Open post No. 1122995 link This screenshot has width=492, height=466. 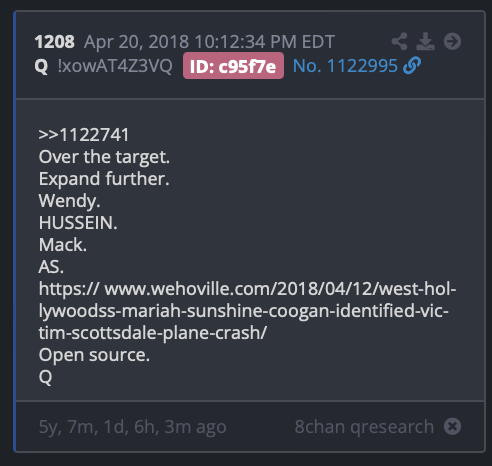coord(345,66)
